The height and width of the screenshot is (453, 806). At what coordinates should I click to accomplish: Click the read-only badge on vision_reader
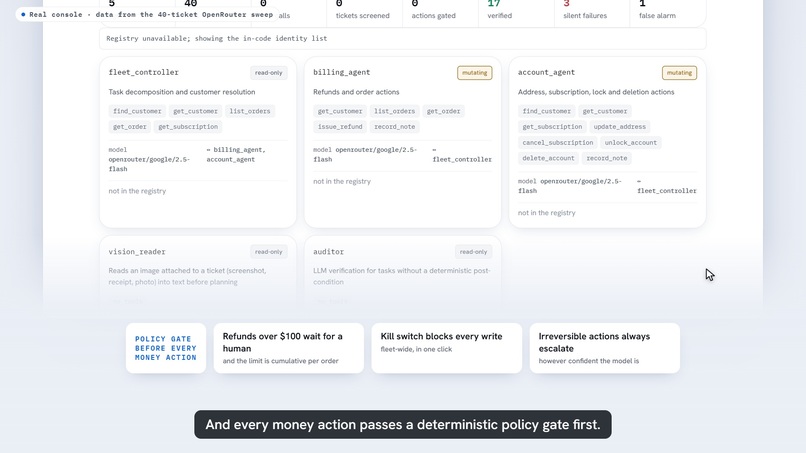(x=268, y=252)
